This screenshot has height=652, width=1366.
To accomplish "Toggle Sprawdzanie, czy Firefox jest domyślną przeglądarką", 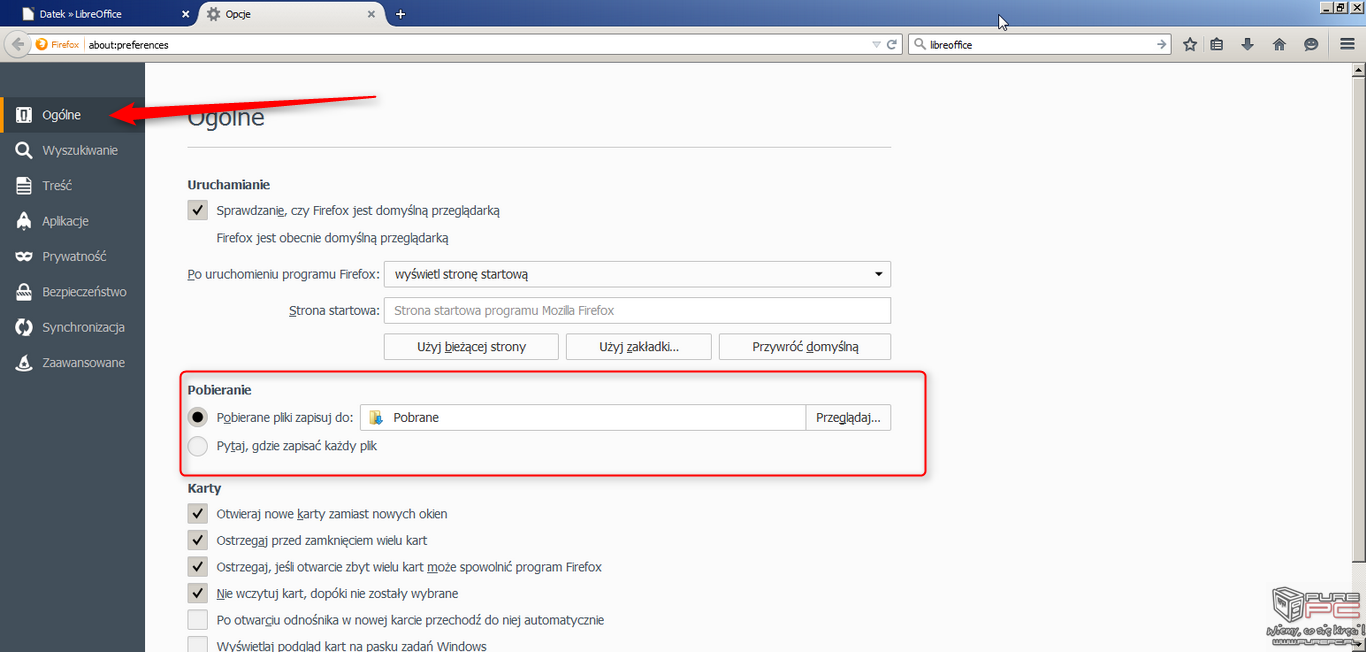I will click(x=198, y=211).
